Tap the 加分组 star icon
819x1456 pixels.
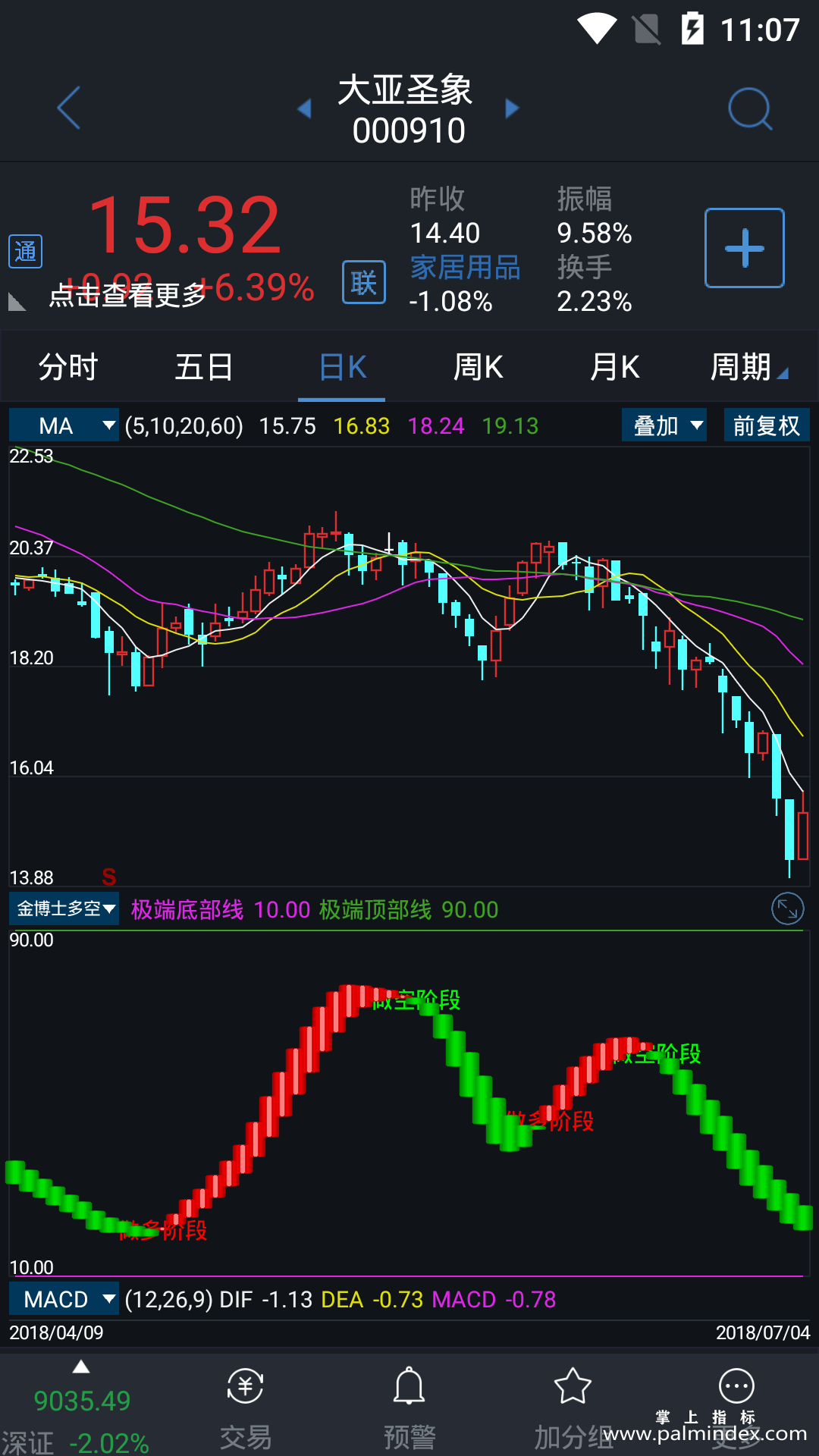click(x=573, y=1387)
